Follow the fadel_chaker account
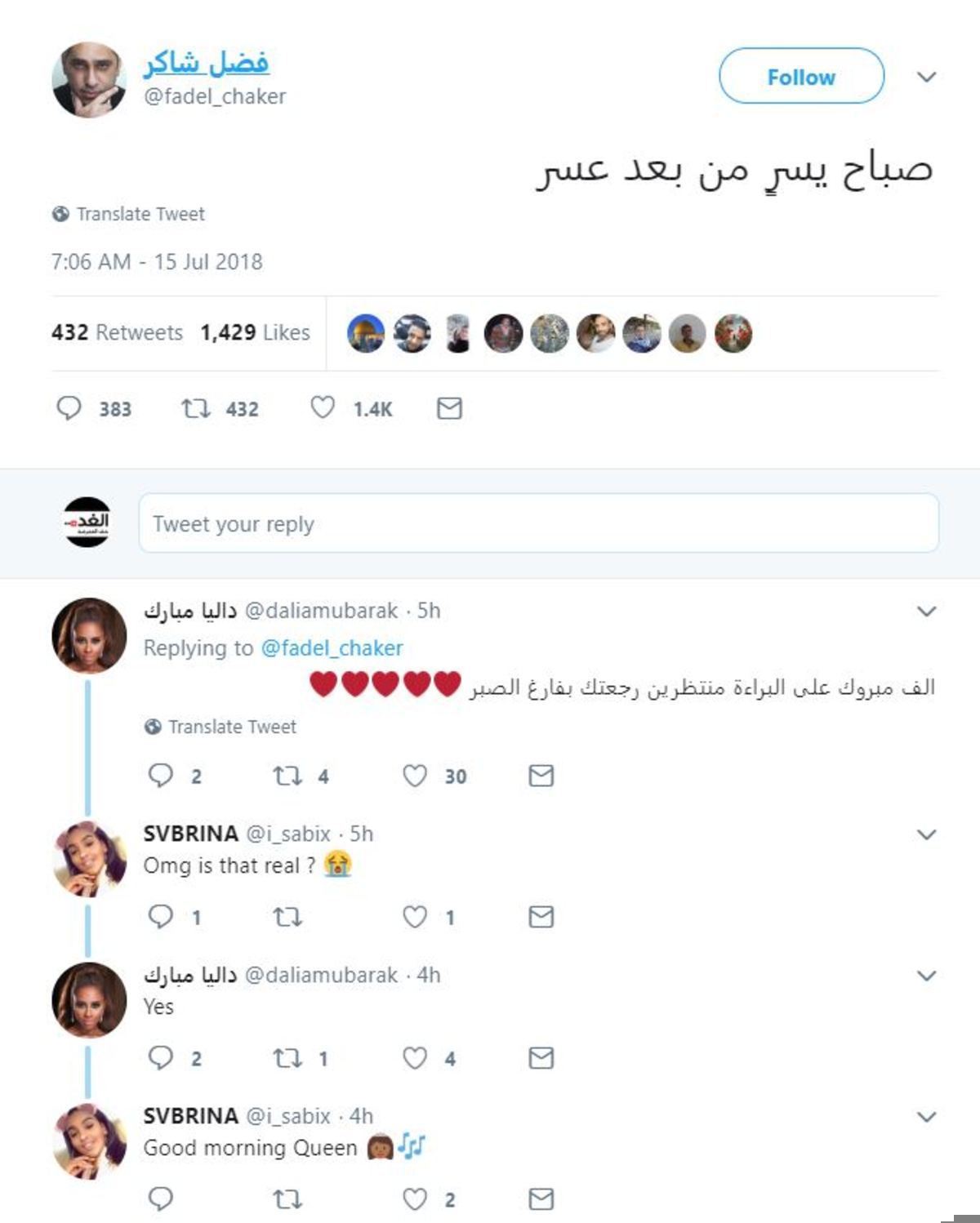 point(801,76)
